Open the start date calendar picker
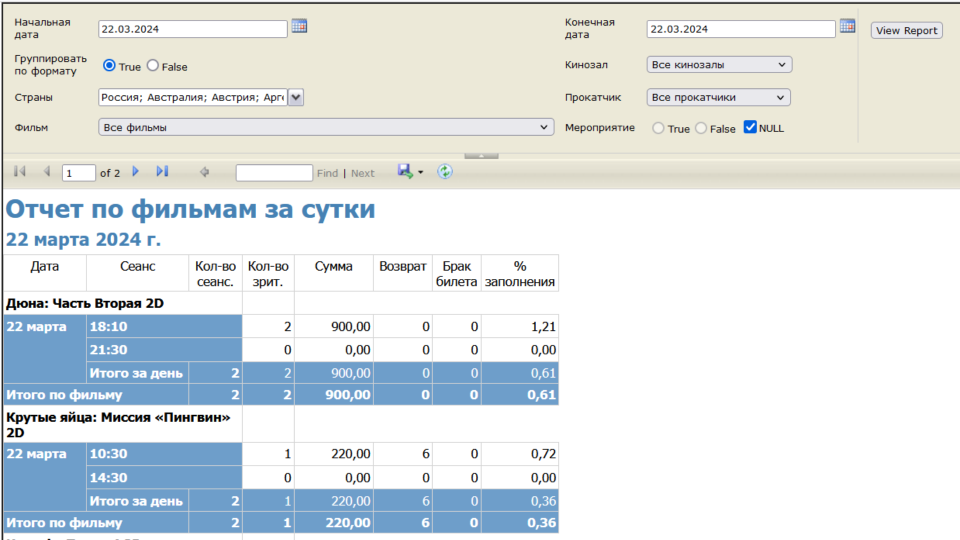The height and width of the screenshot is (540, 960). [x=299, y=27]
